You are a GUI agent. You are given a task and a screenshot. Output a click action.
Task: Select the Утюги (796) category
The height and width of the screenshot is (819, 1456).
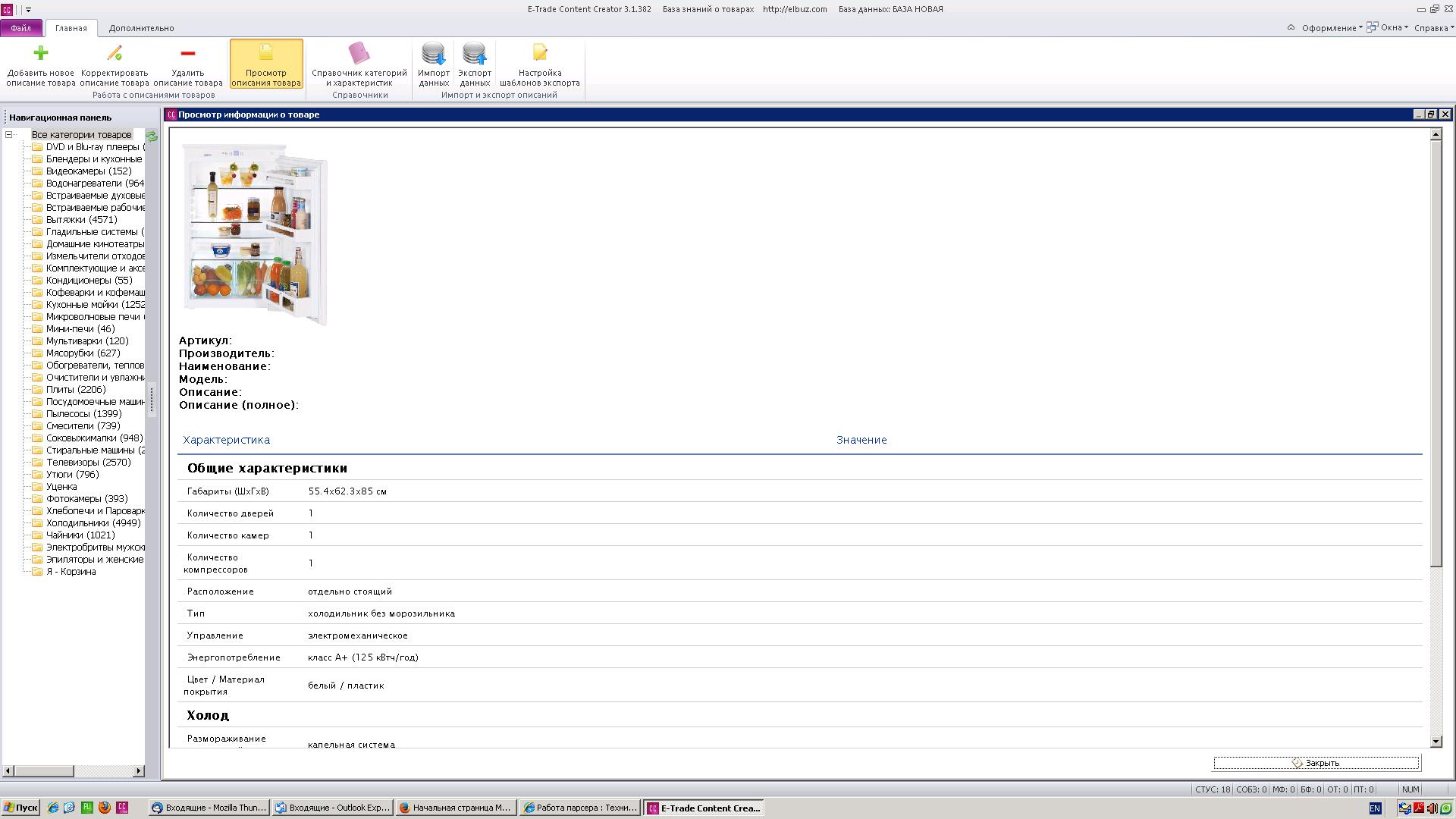(x=72, y=475)
